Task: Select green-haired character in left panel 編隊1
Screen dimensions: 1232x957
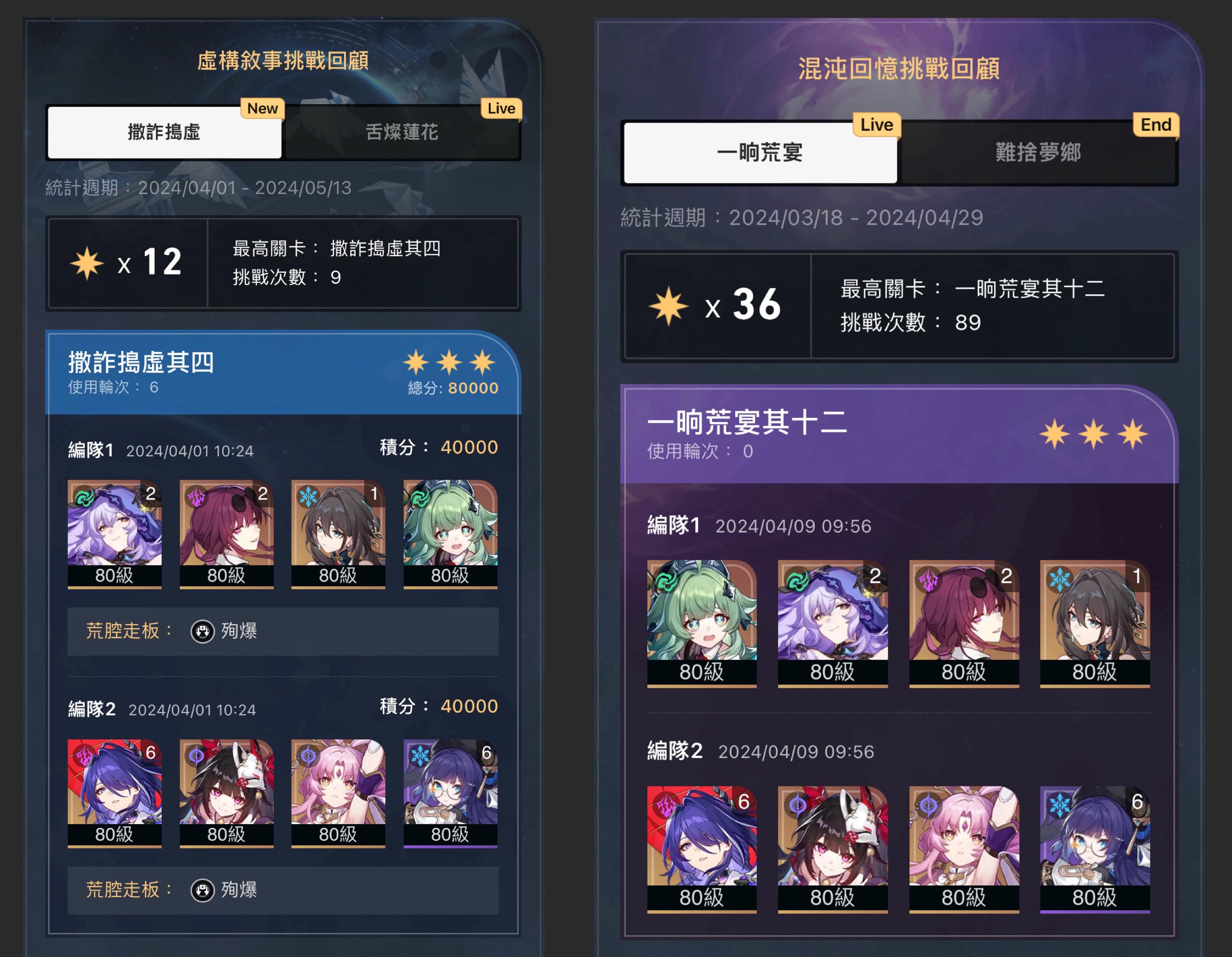Action: tap(450, 534)
